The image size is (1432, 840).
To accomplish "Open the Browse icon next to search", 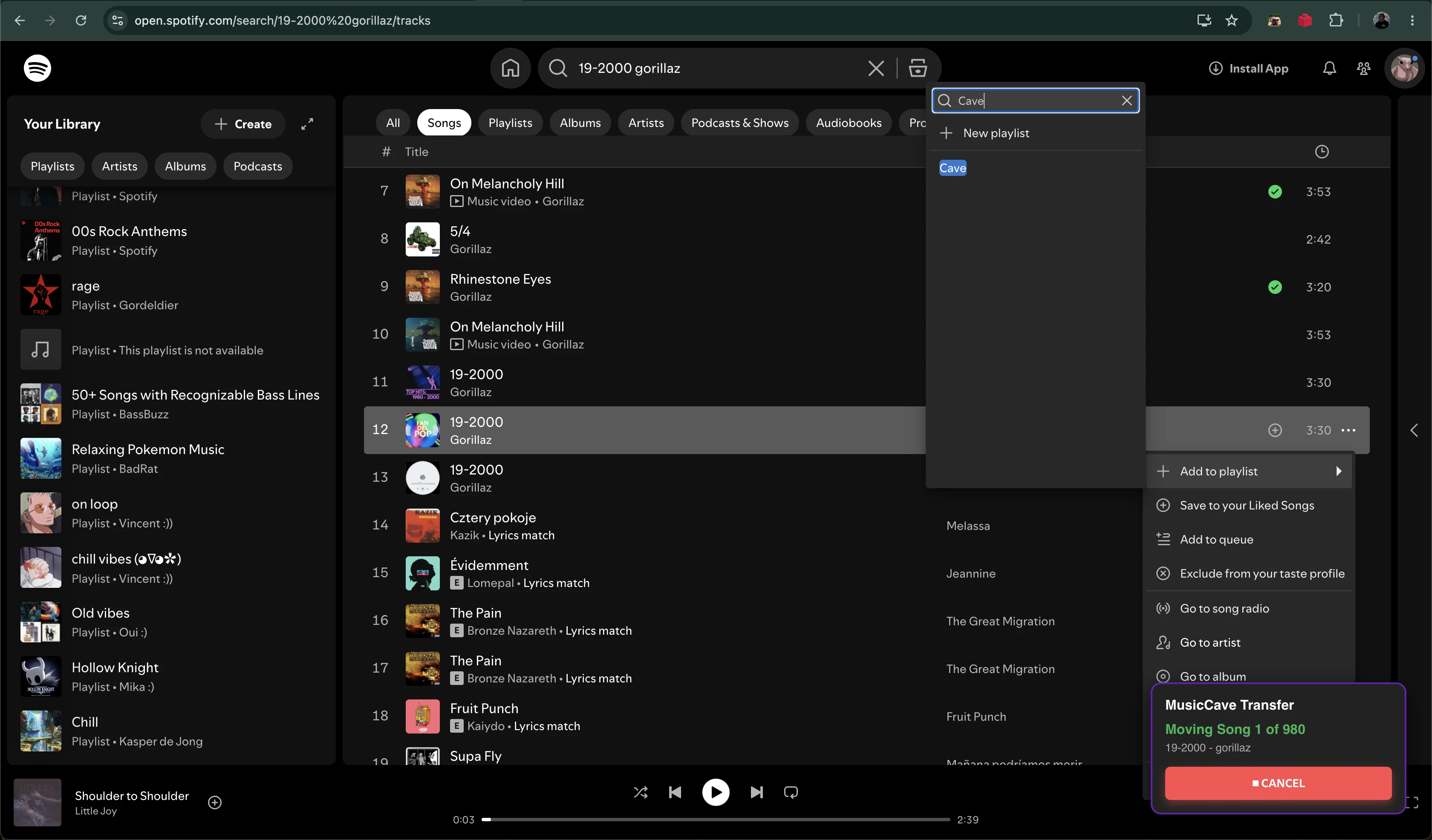I will click(x=918, y=68).
